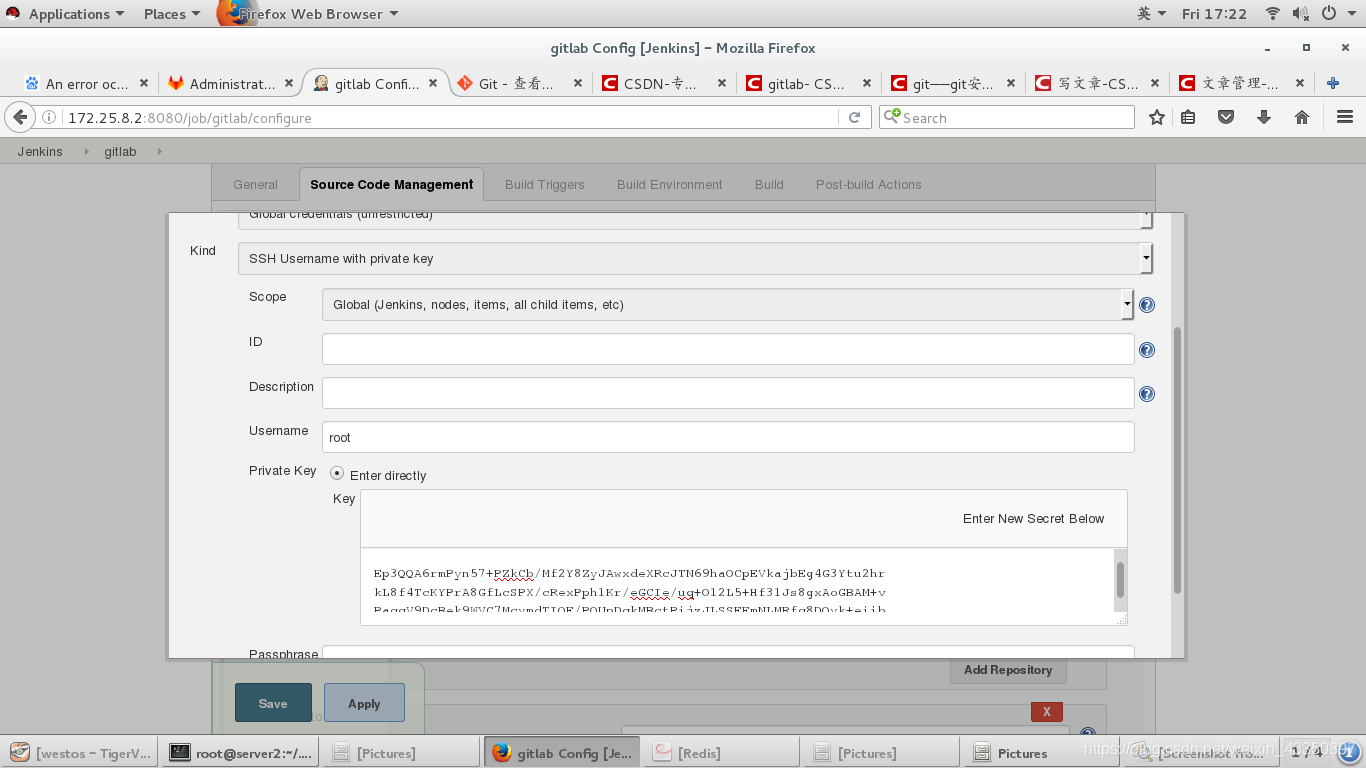Close the gitlab Config tab
The image size is (1366, 768).
(x=433, y=83)
